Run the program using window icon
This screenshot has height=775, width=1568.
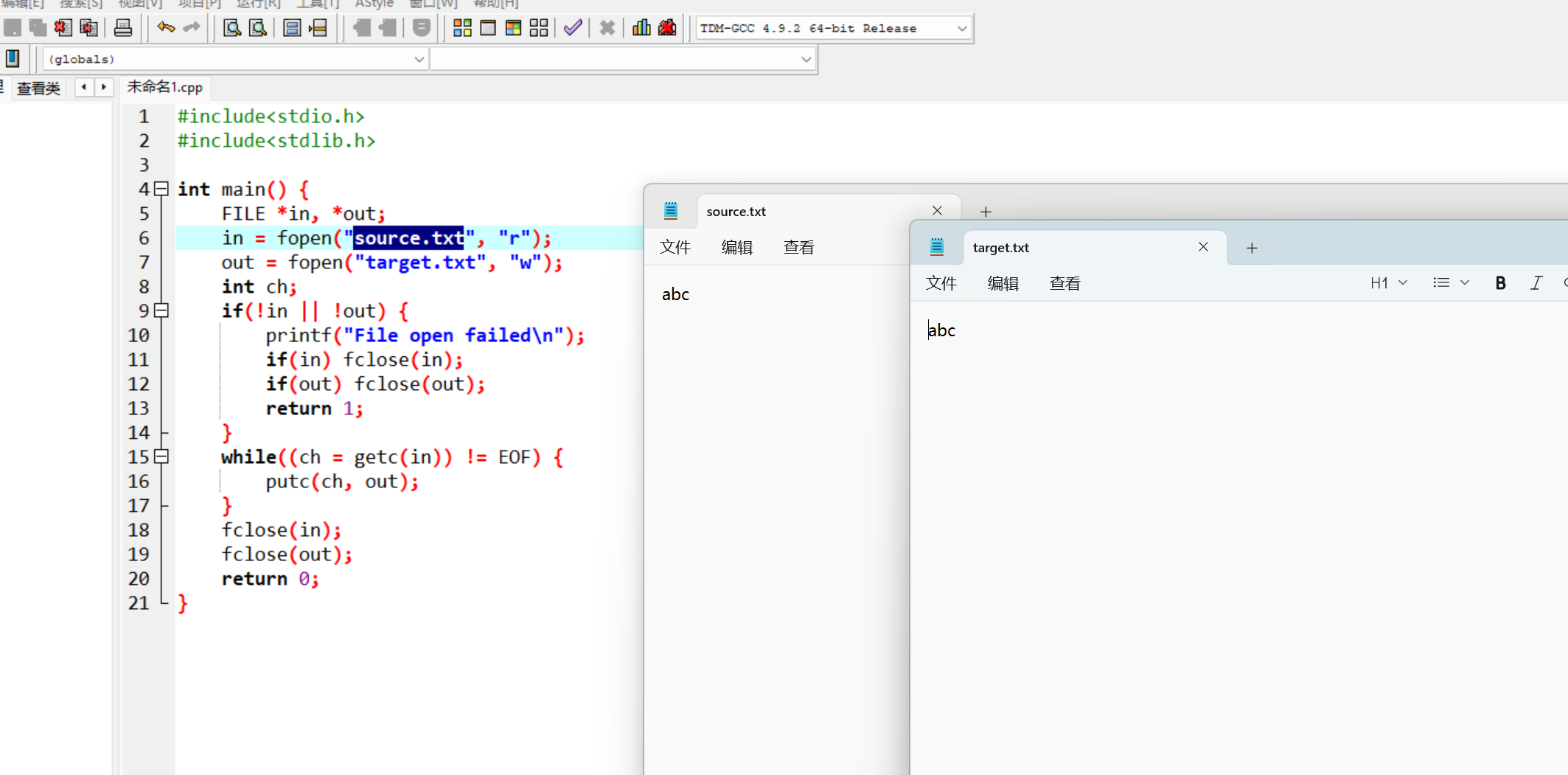tap(488, 28)
